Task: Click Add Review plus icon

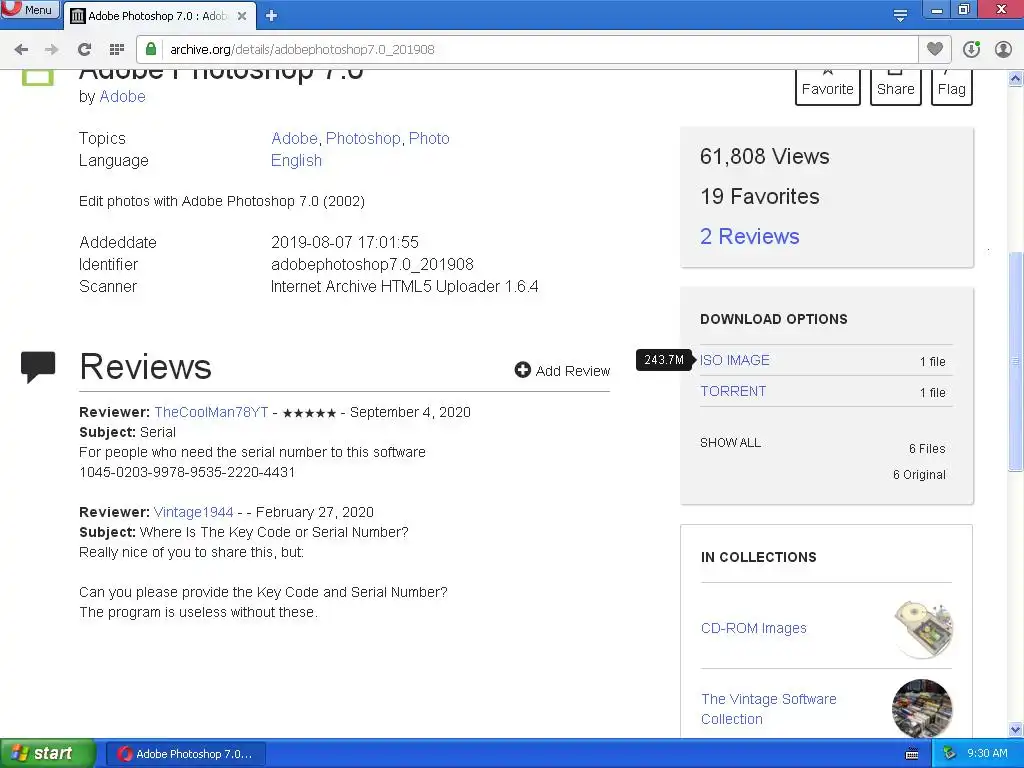Action: click(522, 370)
